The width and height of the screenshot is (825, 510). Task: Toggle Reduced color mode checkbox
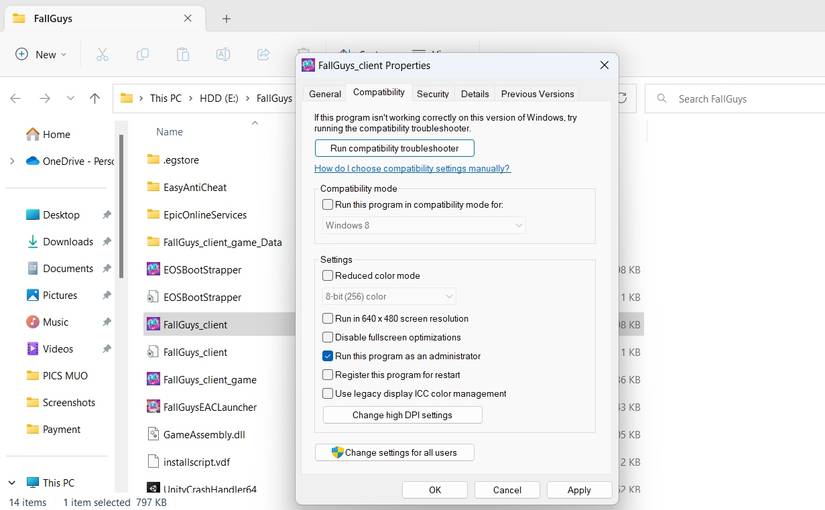[x=327, y=275]
